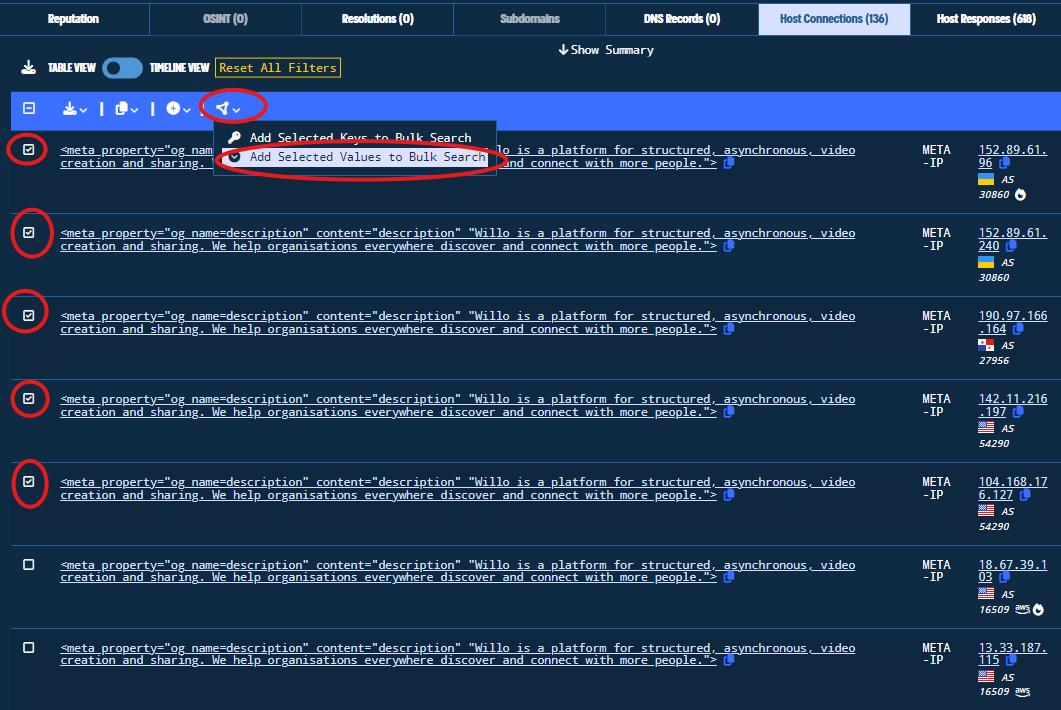
Task: Check the row for 13.33.187.115
Action: click(28, 648)
